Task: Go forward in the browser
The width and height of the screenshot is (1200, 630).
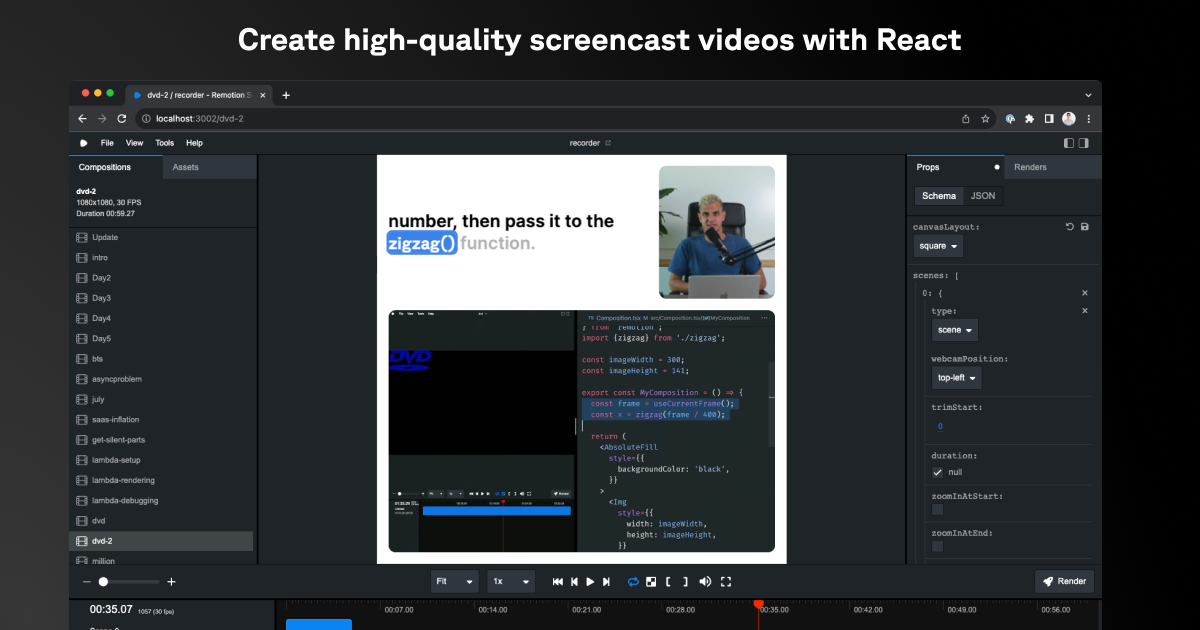Action: 102,118
